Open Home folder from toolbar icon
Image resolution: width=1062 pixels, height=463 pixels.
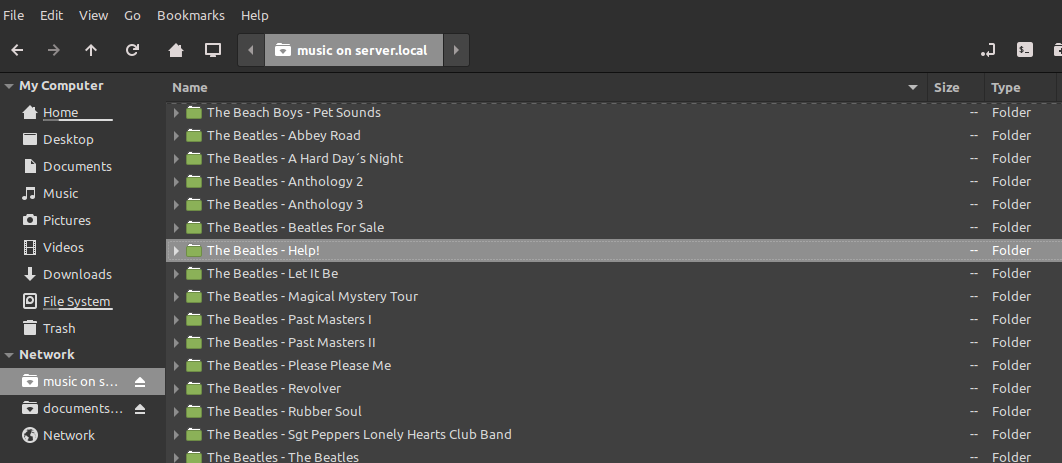pyautogui.click(x=176, y=50)
